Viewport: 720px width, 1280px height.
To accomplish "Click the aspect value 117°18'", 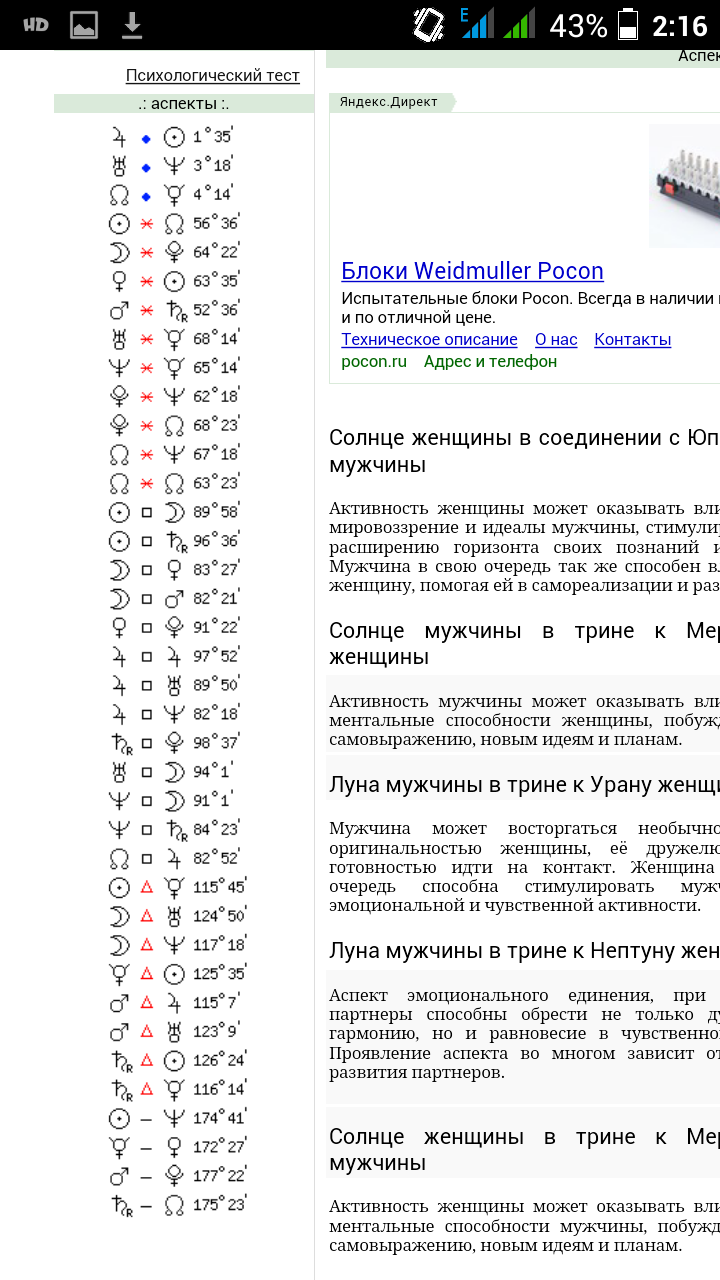I will click(220, 945).
